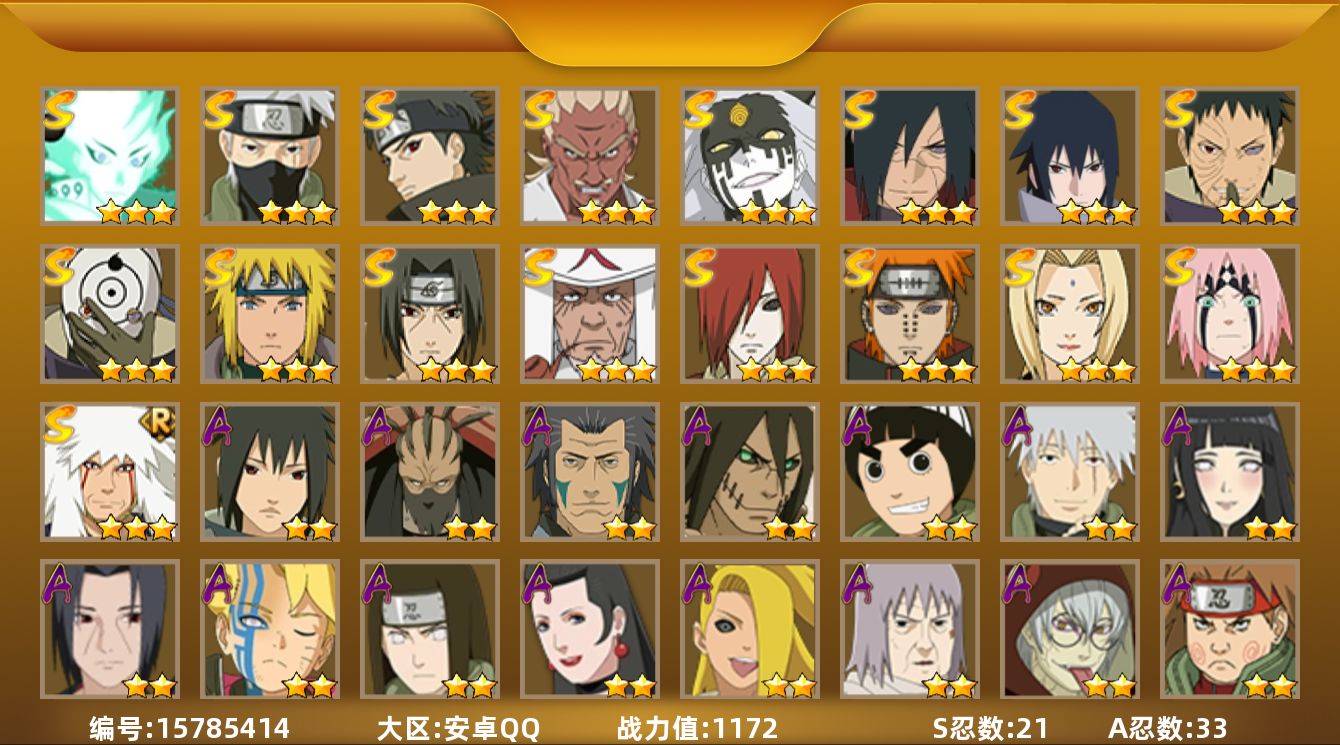Open the white-faced ninja with yellow eyes
1340x745 pixels.
tap(750, 156)
